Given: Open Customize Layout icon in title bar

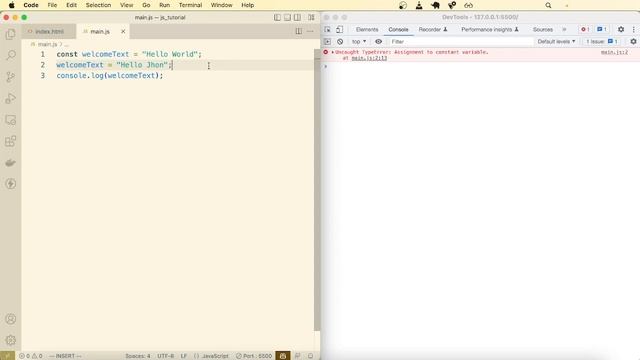Looking at the screenshot, I should tap(311, 17).
